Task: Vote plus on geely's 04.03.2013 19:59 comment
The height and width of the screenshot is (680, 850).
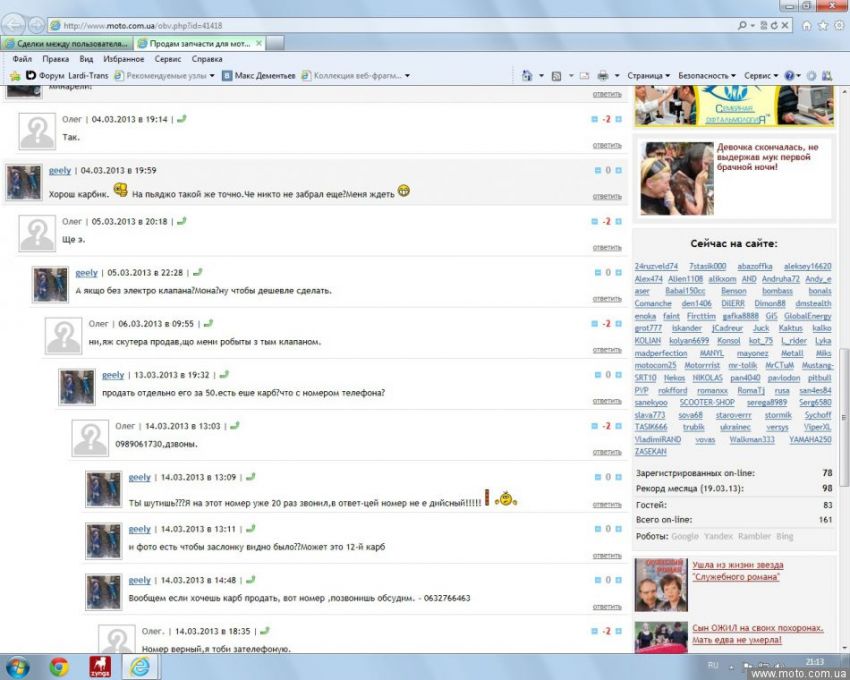Action: pos(619,170)
